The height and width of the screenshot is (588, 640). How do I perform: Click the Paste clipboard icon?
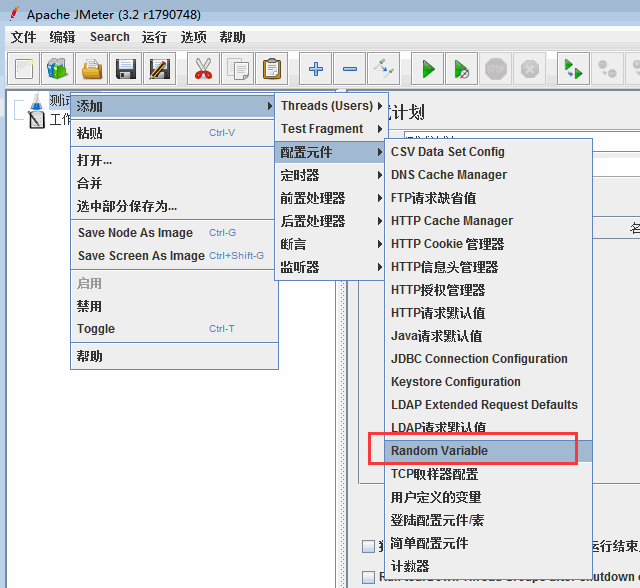pos(271,69)
